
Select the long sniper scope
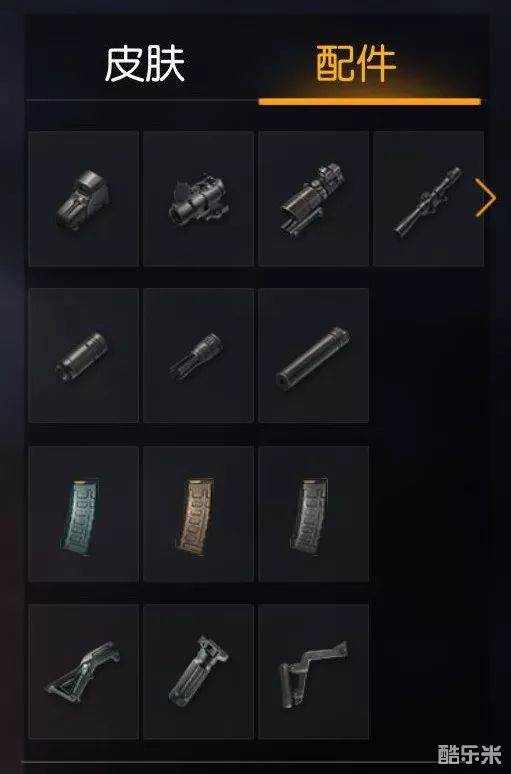click(428, 199)
